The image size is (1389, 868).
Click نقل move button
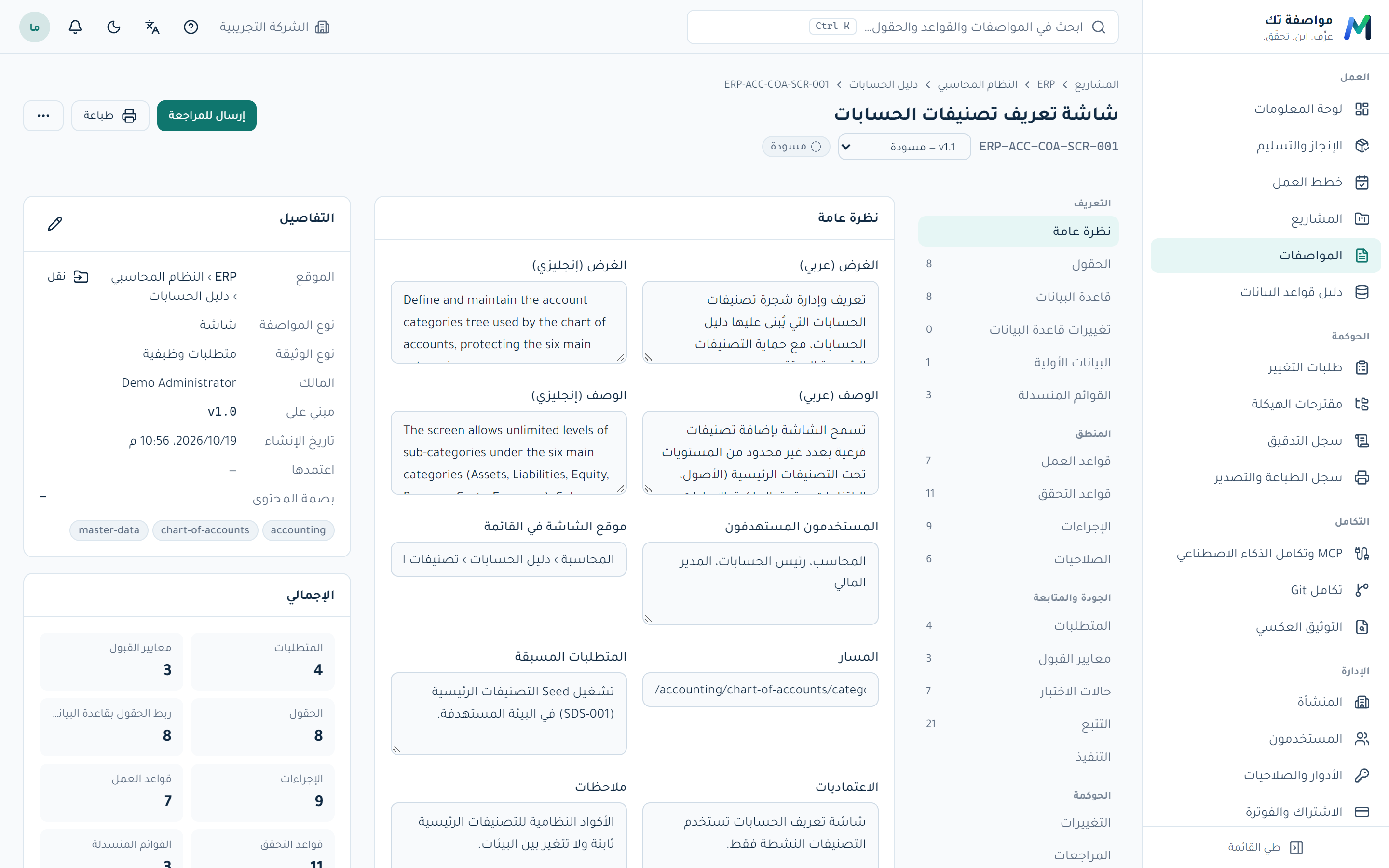[x=68, y=277]
